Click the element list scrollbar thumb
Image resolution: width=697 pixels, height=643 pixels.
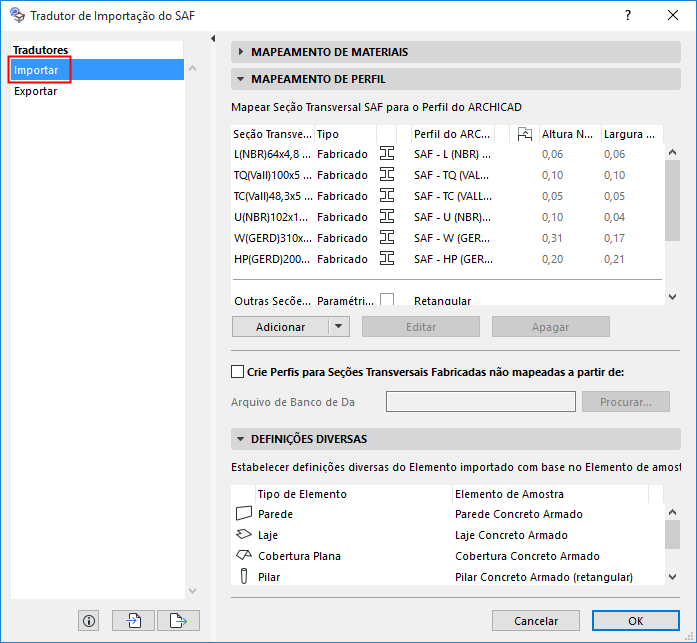[x=673, y=535]
